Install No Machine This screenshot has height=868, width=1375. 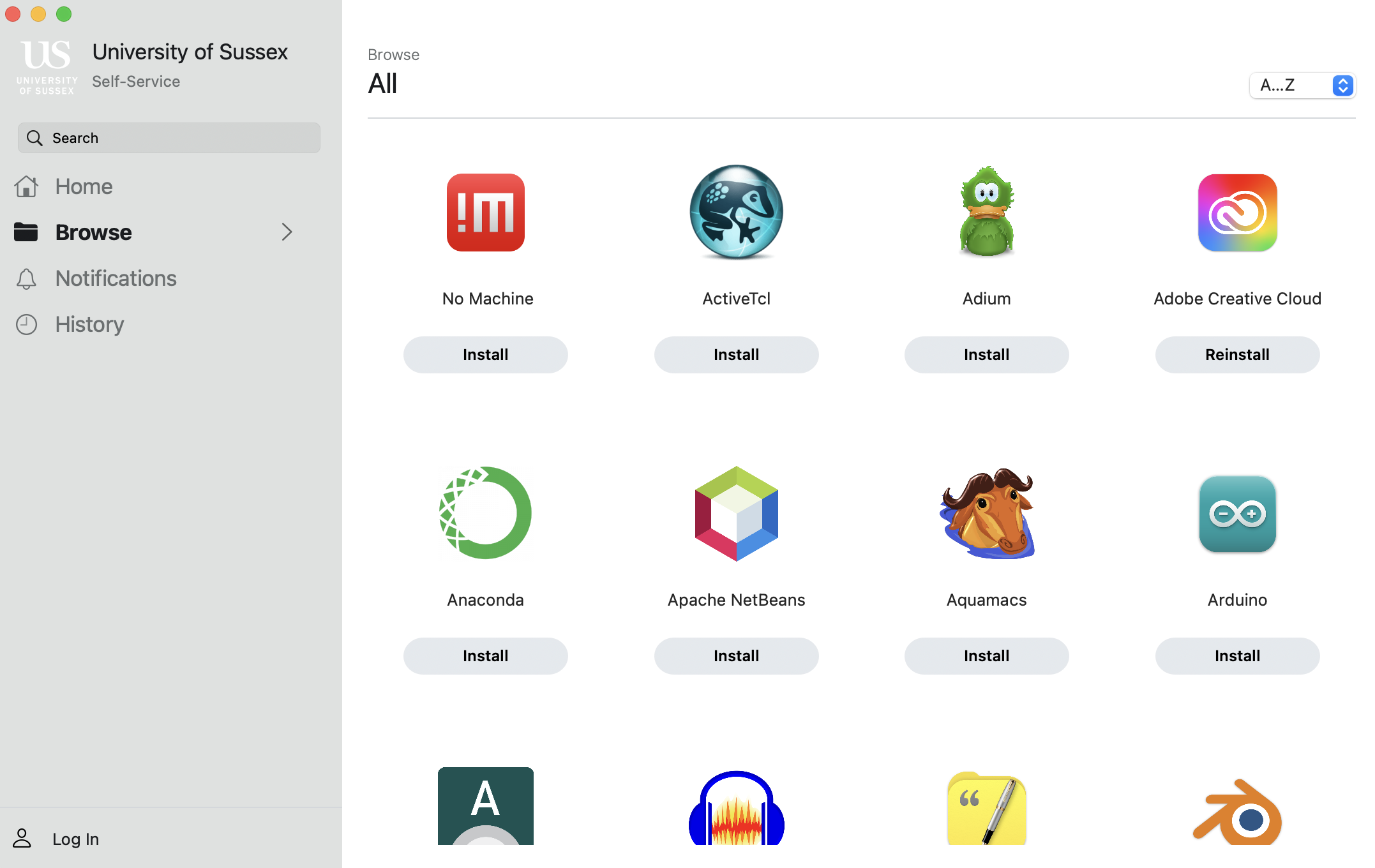coord(485,355)
